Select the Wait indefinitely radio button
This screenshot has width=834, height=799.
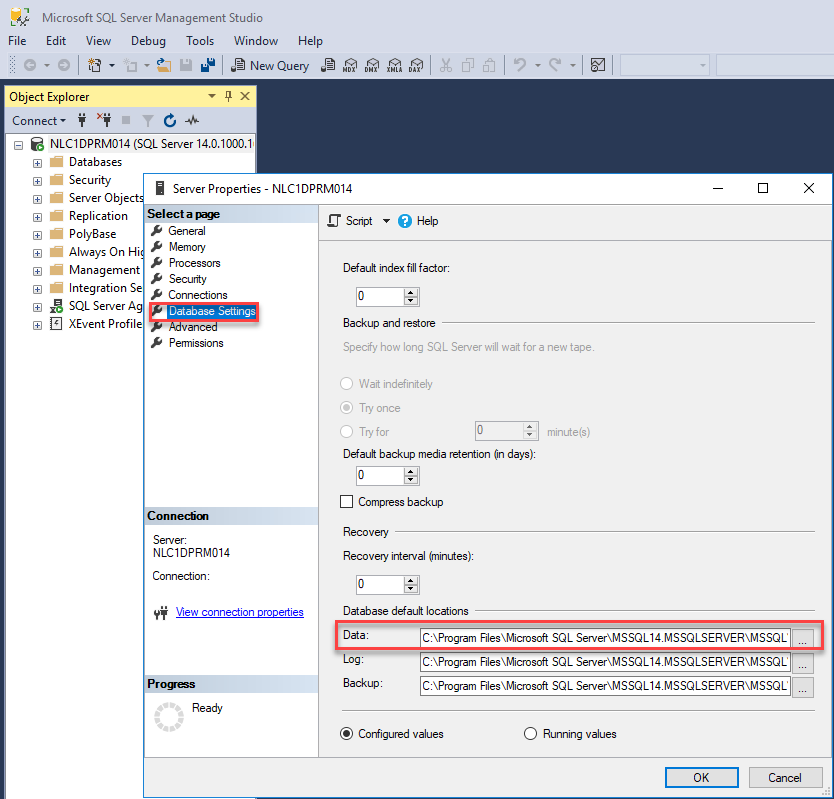pos(346,384)
